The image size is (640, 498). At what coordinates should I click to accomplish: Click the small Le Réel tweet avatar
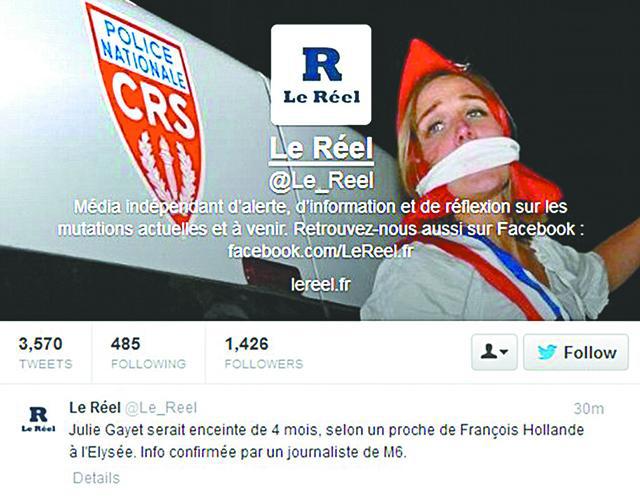pos(38,419)
